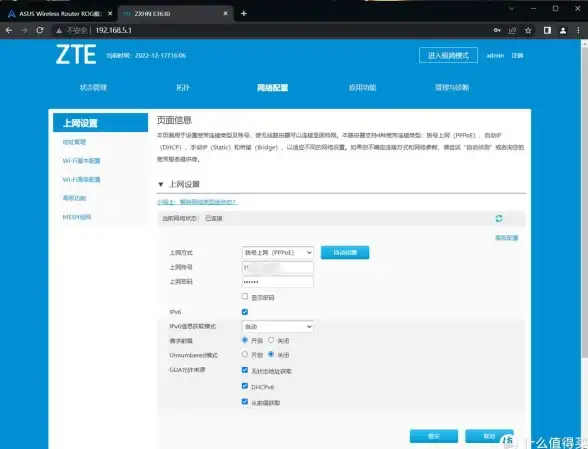Open the 上网方式 PPPoE dropdown
The width and height of the screenshot is (588, 449).
point(278,253)
